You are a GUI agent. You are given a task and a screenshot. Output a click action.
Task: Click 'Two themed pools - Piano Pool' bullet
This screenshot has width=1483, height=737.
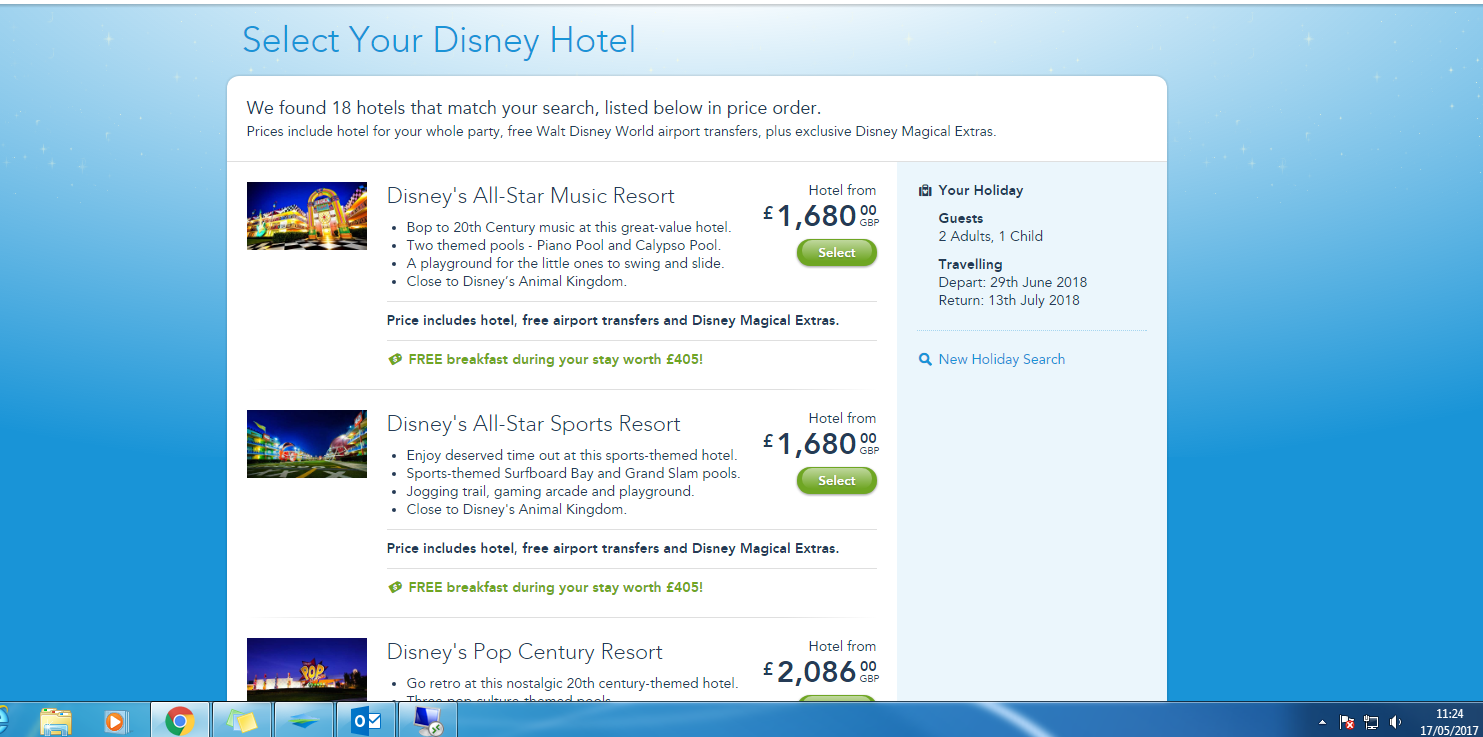tap(564, 245)
